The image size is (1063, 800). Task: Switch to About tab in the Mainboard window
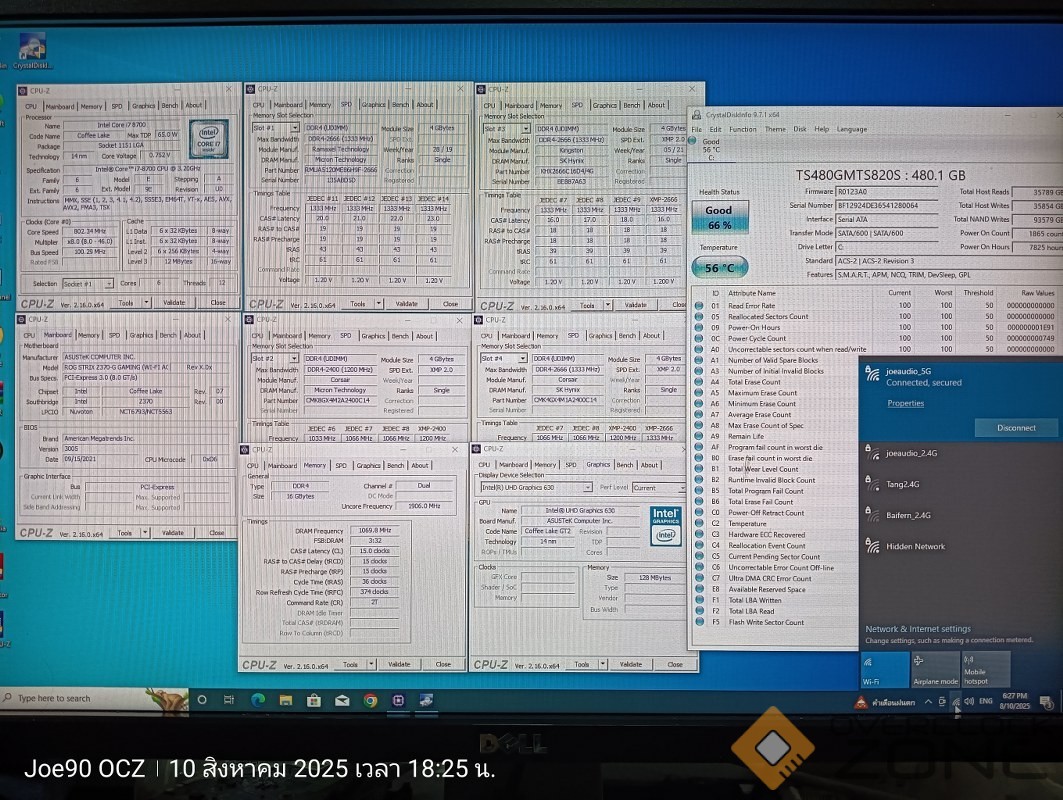coord(193,335)
